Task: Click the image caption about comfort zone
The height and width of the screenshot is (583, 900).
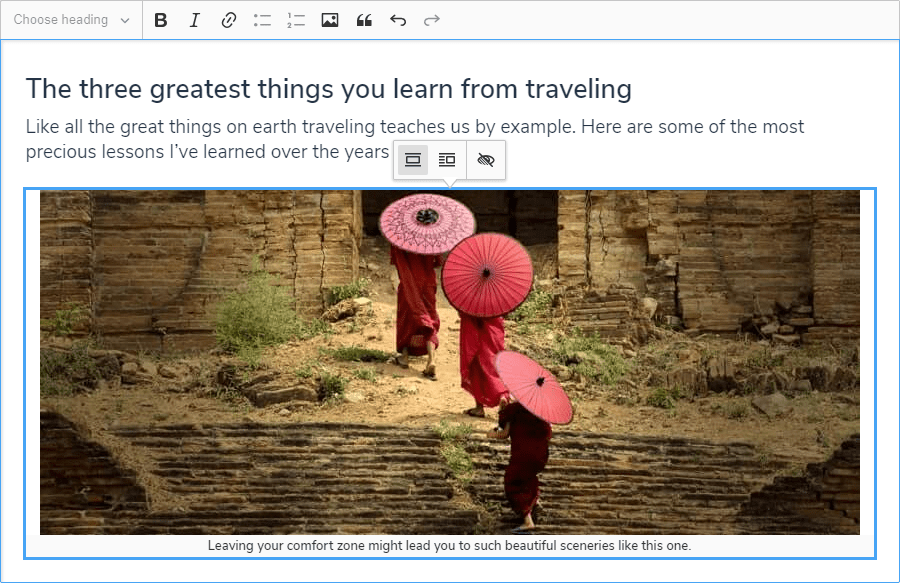Action: [449, 546]
